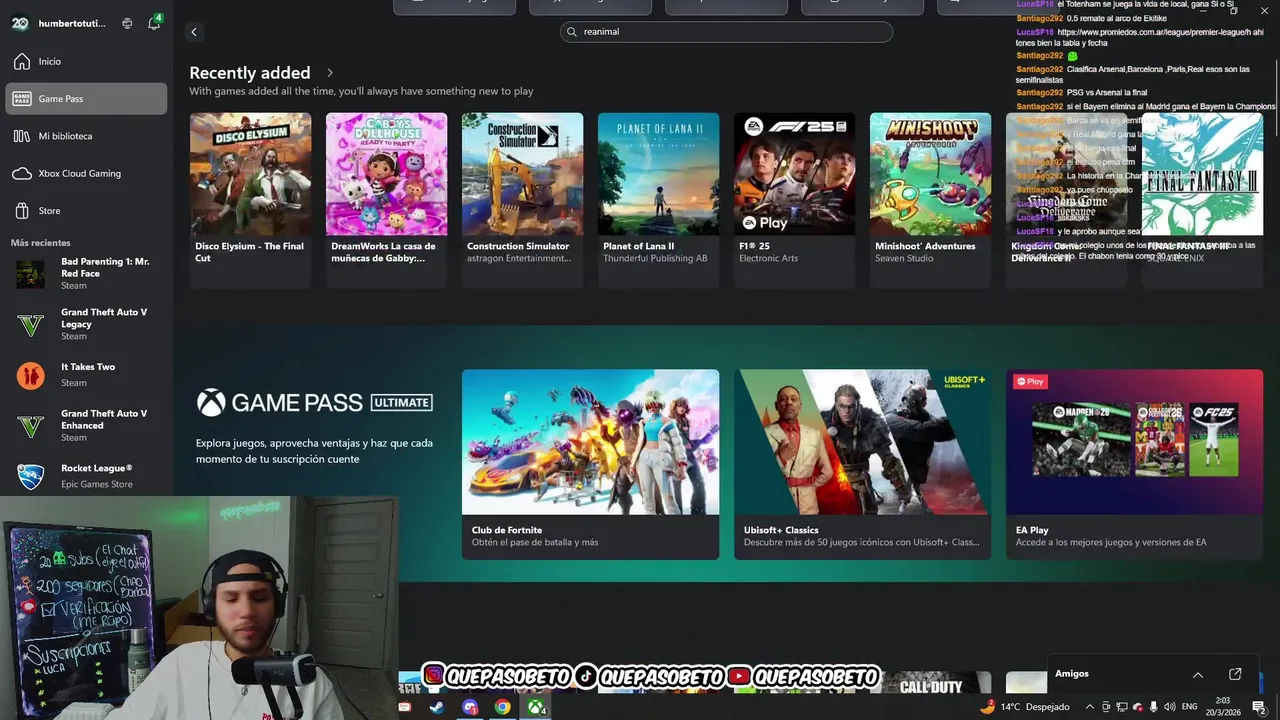Launch Grand Theft Auto V Legacy

(86, 324)
